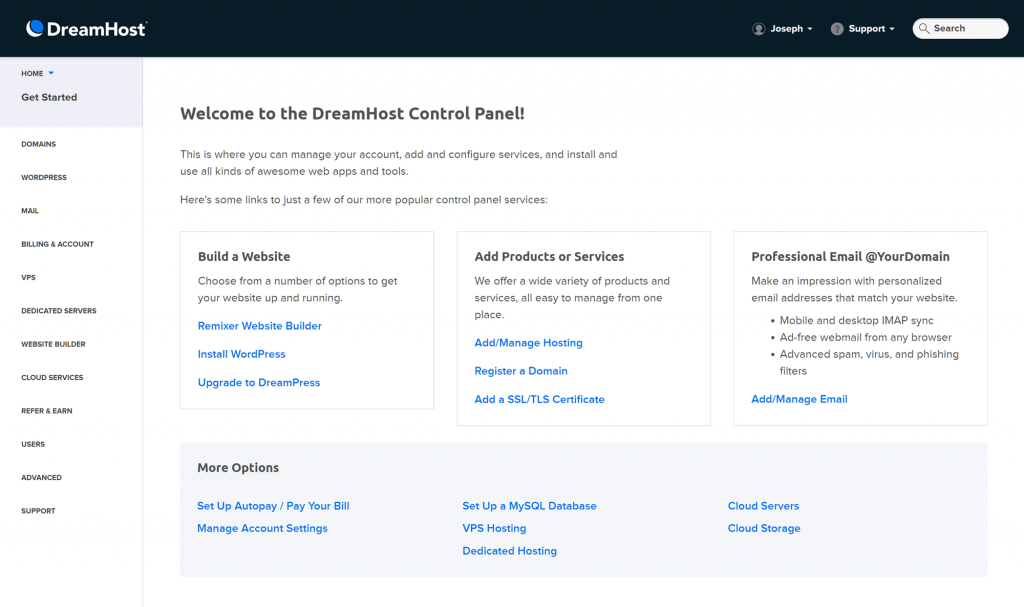Open BILLING & ACCOUNT sidebar section
Image resolution: width=1024 pixels, height=607 pixels.
57,244
